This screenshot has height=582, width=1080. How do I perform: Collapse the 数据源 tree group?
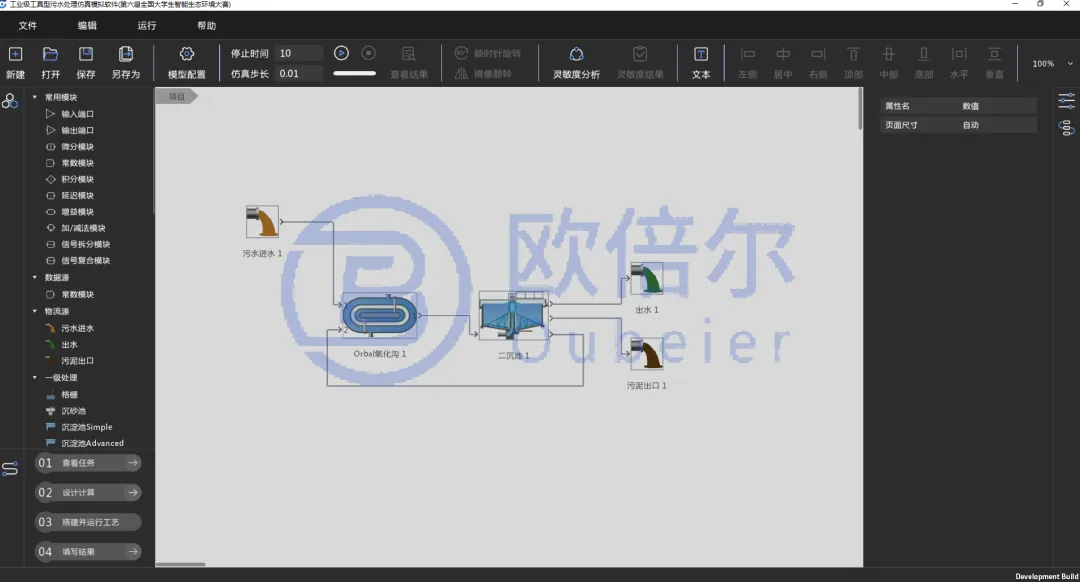[x=34, y=278]
